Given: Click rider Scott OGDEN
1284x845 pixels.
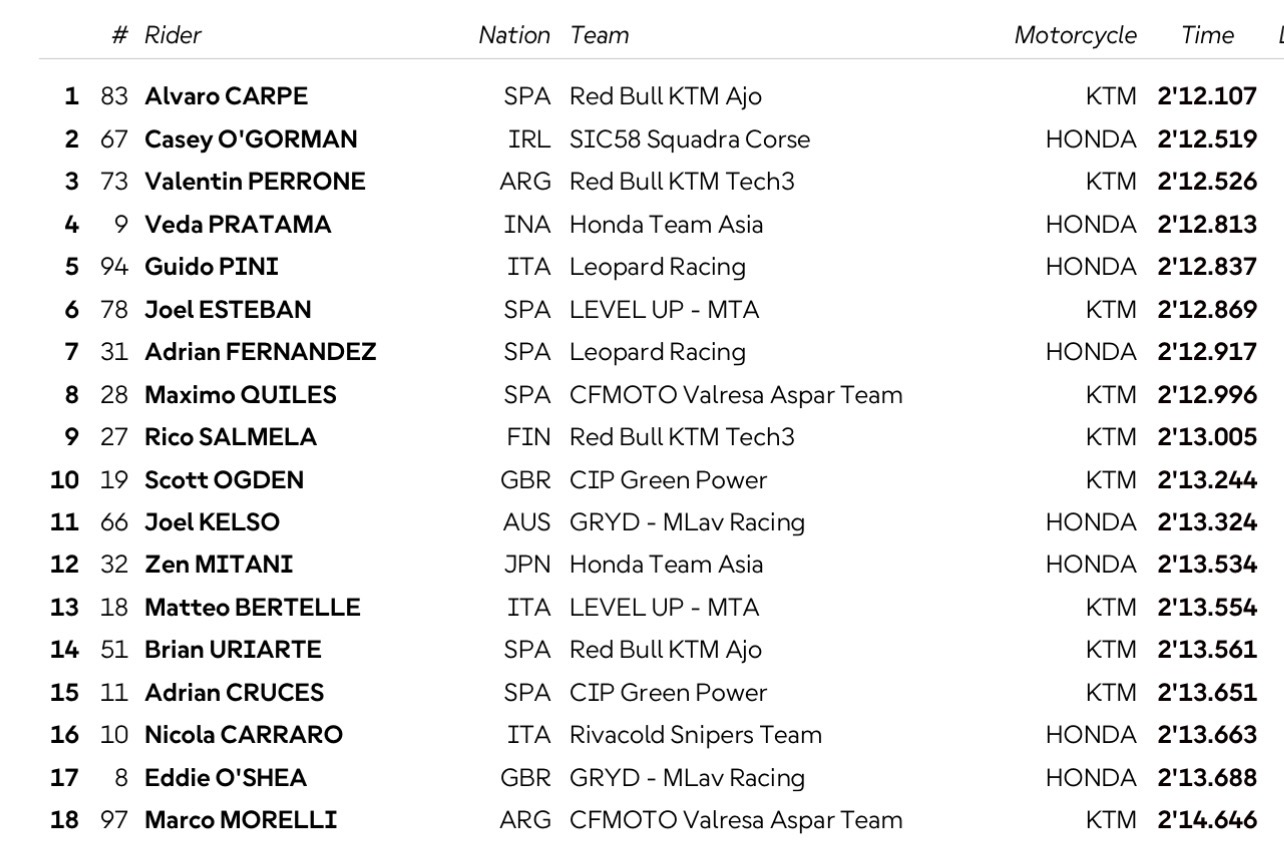Looking at the screenshot, I should point(224,480).
